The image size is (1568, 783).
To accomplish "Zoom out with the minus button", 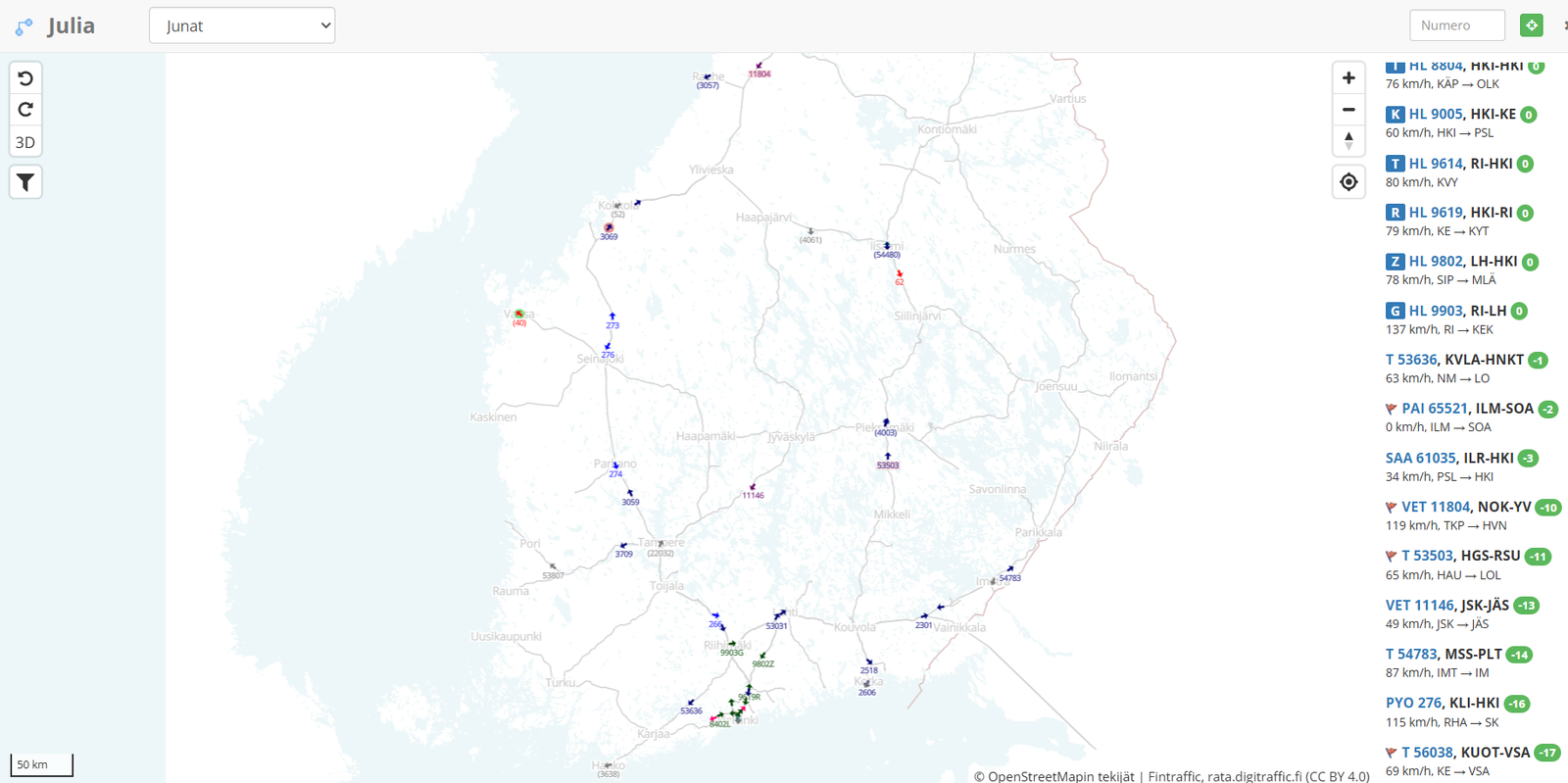I will point(1348,110).
